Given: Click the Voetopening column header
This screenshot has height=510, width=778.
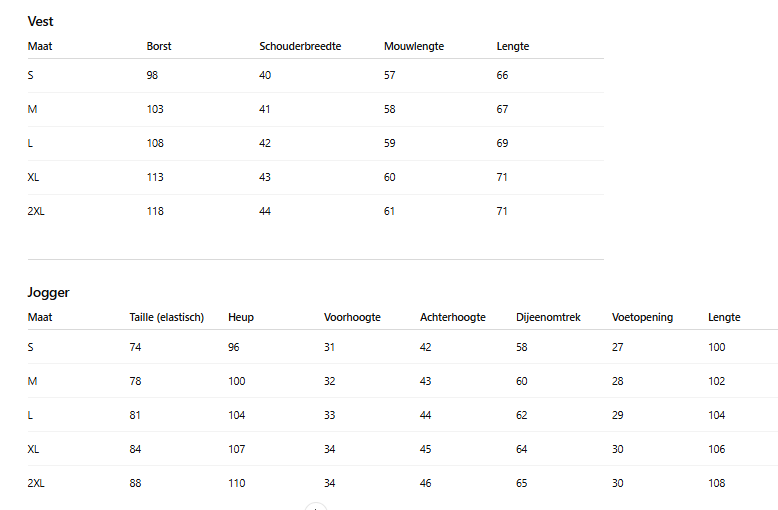Looking at the screenshot, I should [x=642, y=318].
